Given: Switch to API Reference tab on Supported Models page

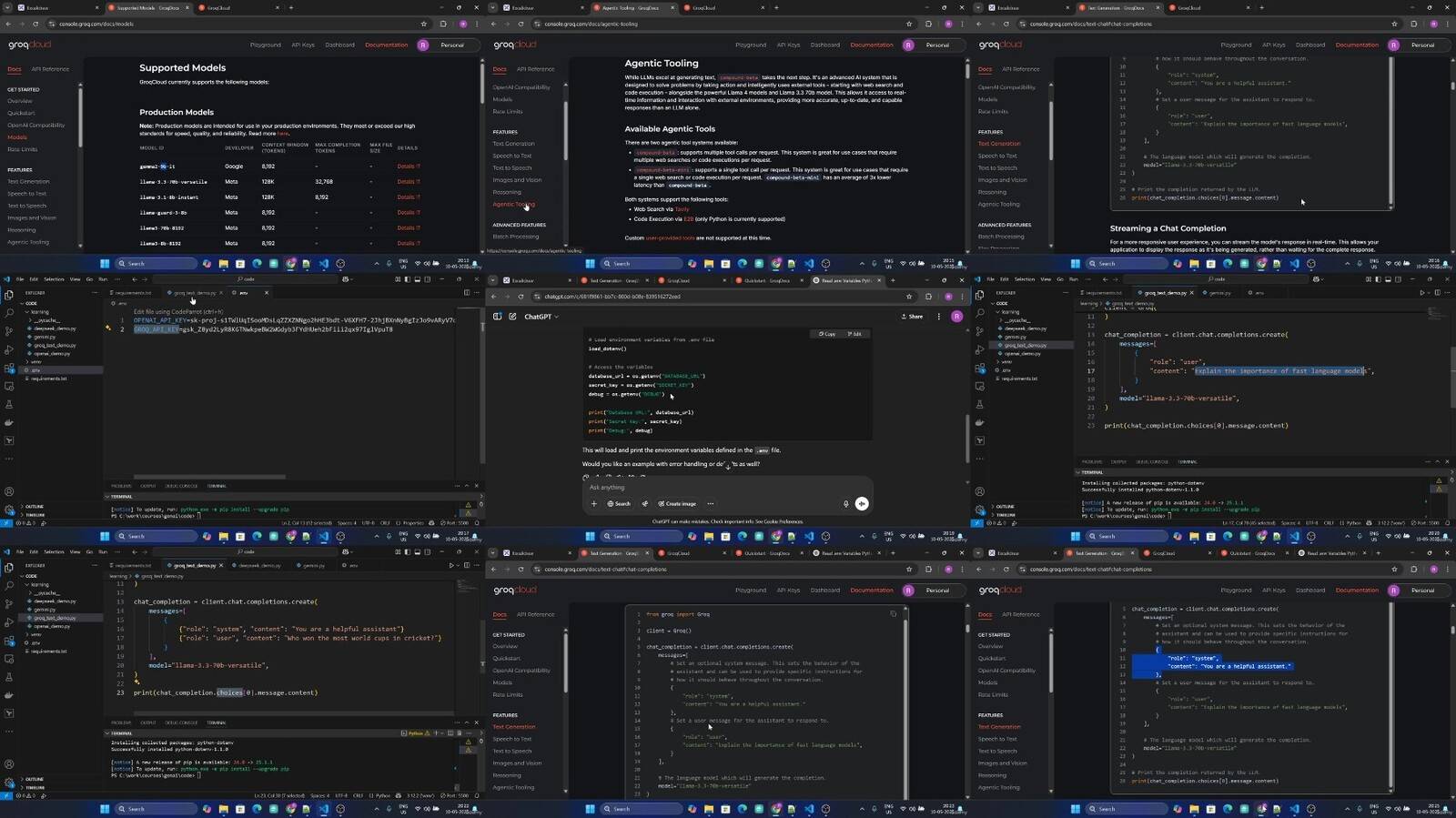Looking at the screenshot, I should pyautogui.click(x=50, y=69).
